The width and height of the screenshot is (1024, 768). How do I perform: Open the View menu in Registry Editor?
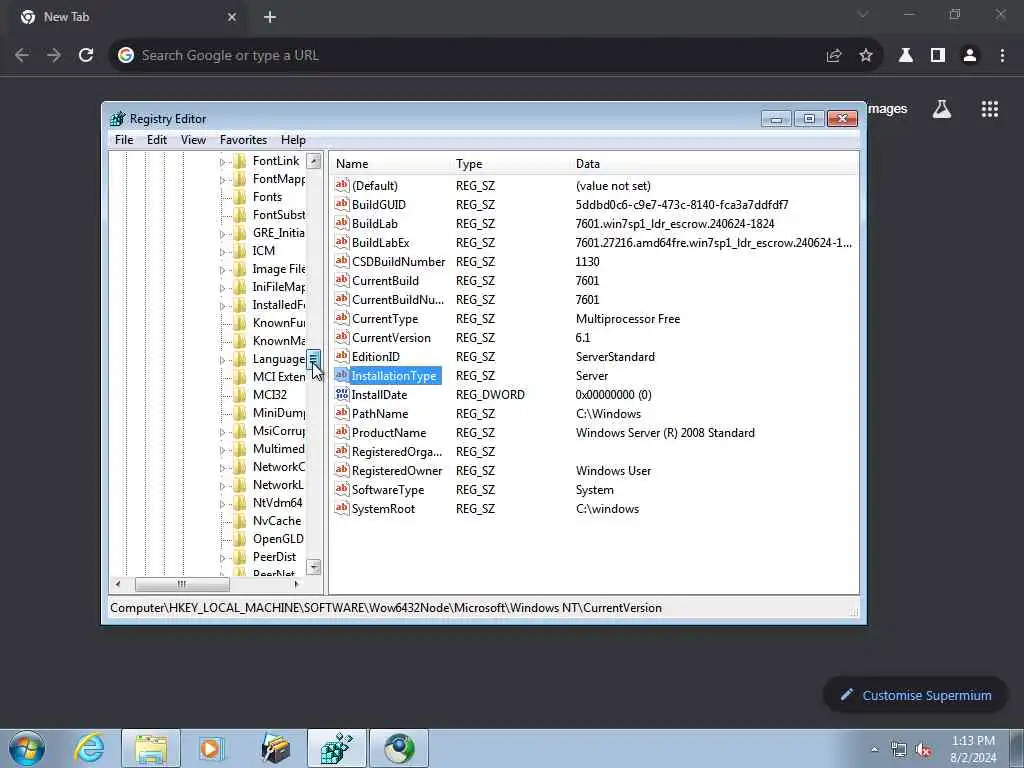tap(193, 140)
